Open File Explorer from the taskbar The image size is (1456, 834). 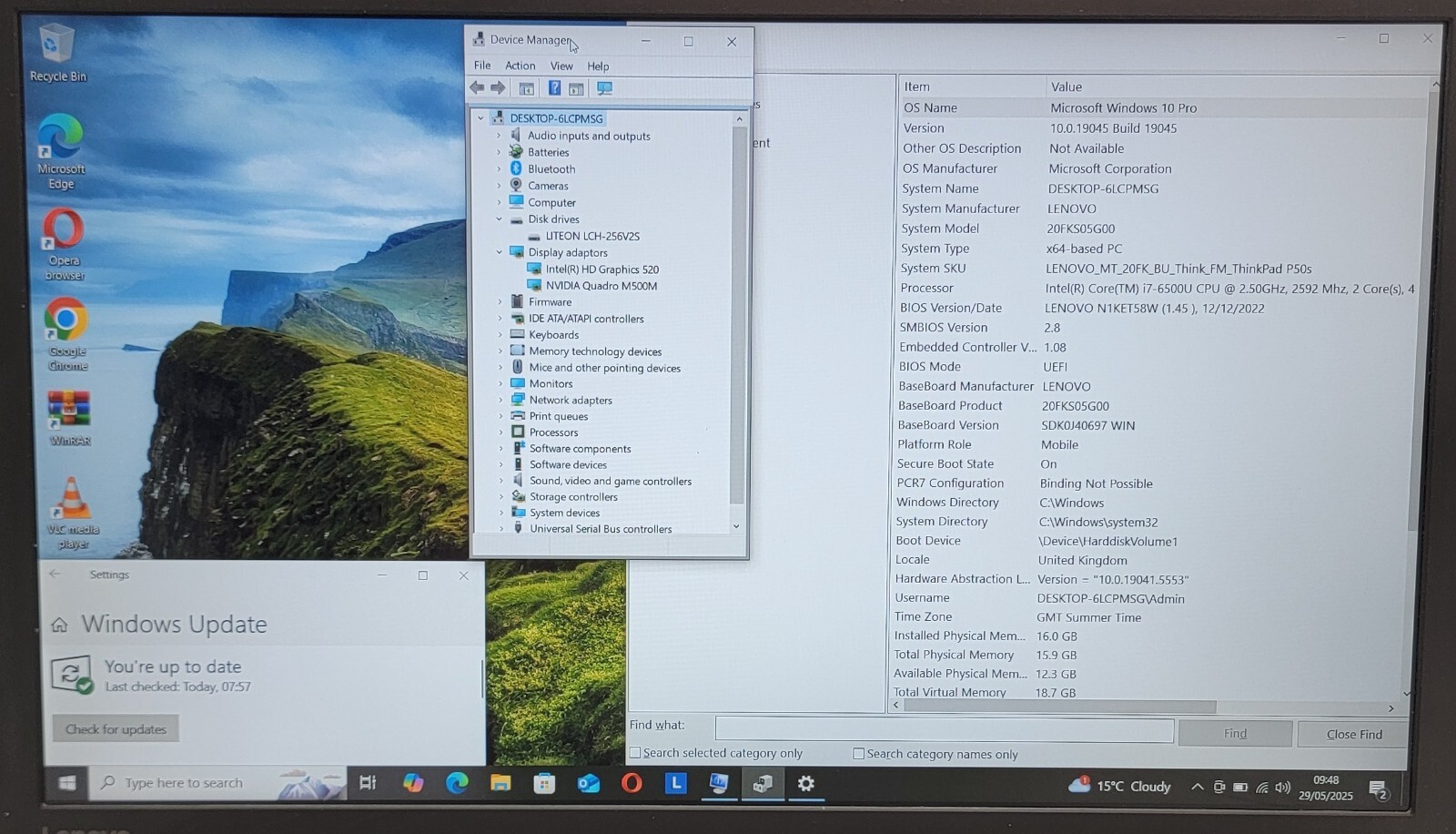tap(500, 783)
